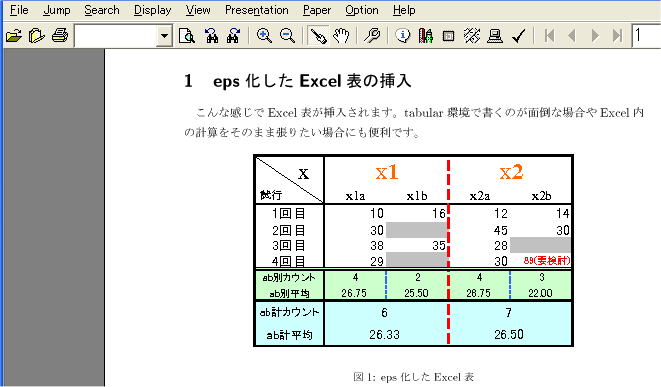Click the '1回目' row label
Screen dimensions: 661x387
(x=288, y=214)
